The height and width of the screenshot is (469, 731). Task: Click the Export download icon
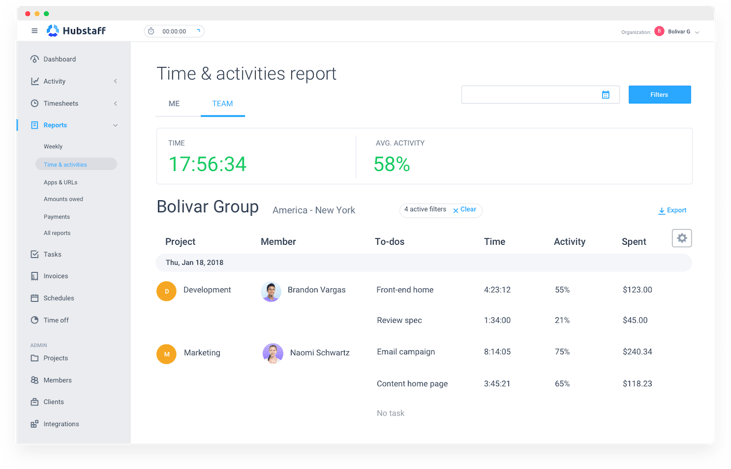coord(662,211)
